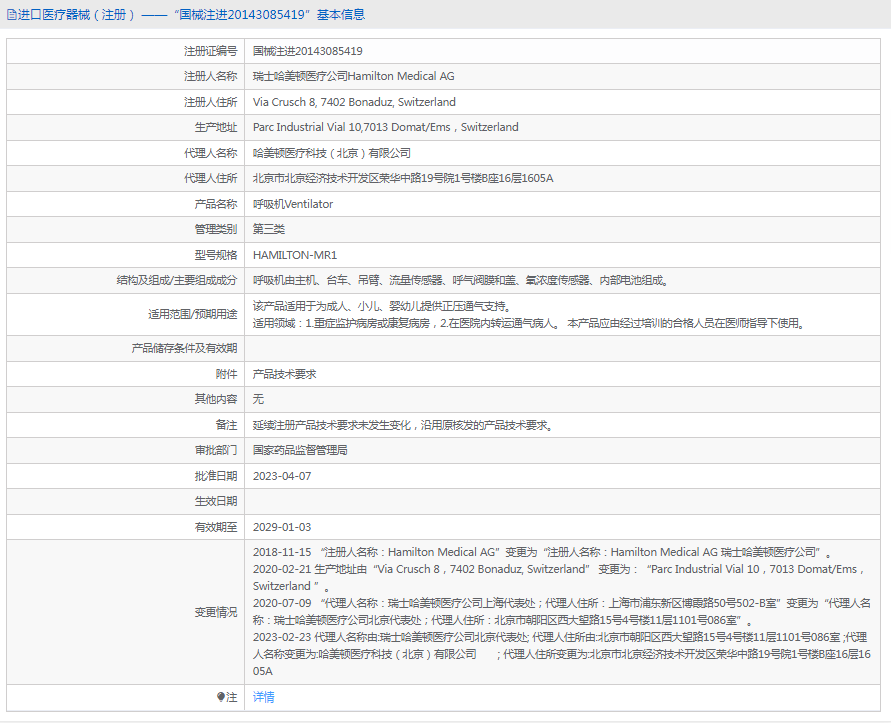Select the 代理人名称 value 哈美顿医疗科技（北京）有限公司

331,153
